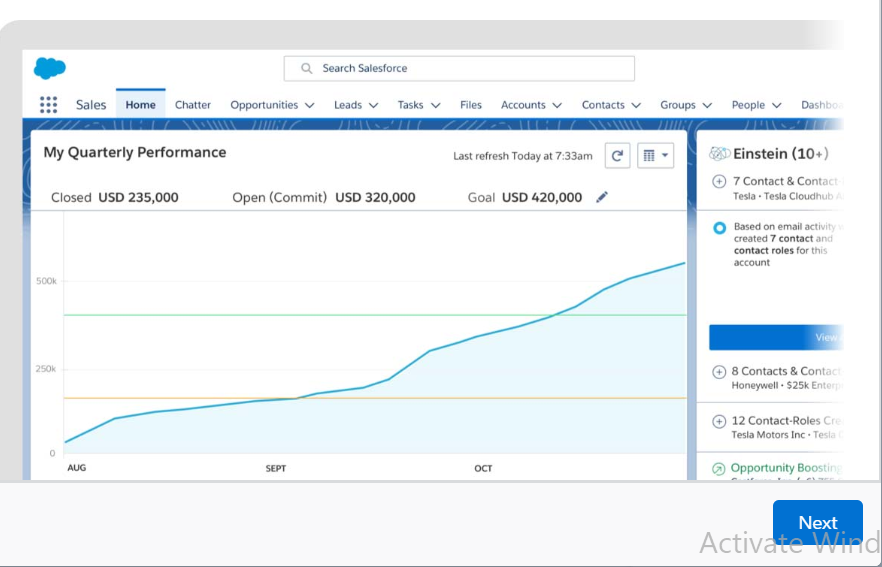Open the Files tab
This screenshot has height=567, width=882.
pyautogui.click(x=471, y=105)
